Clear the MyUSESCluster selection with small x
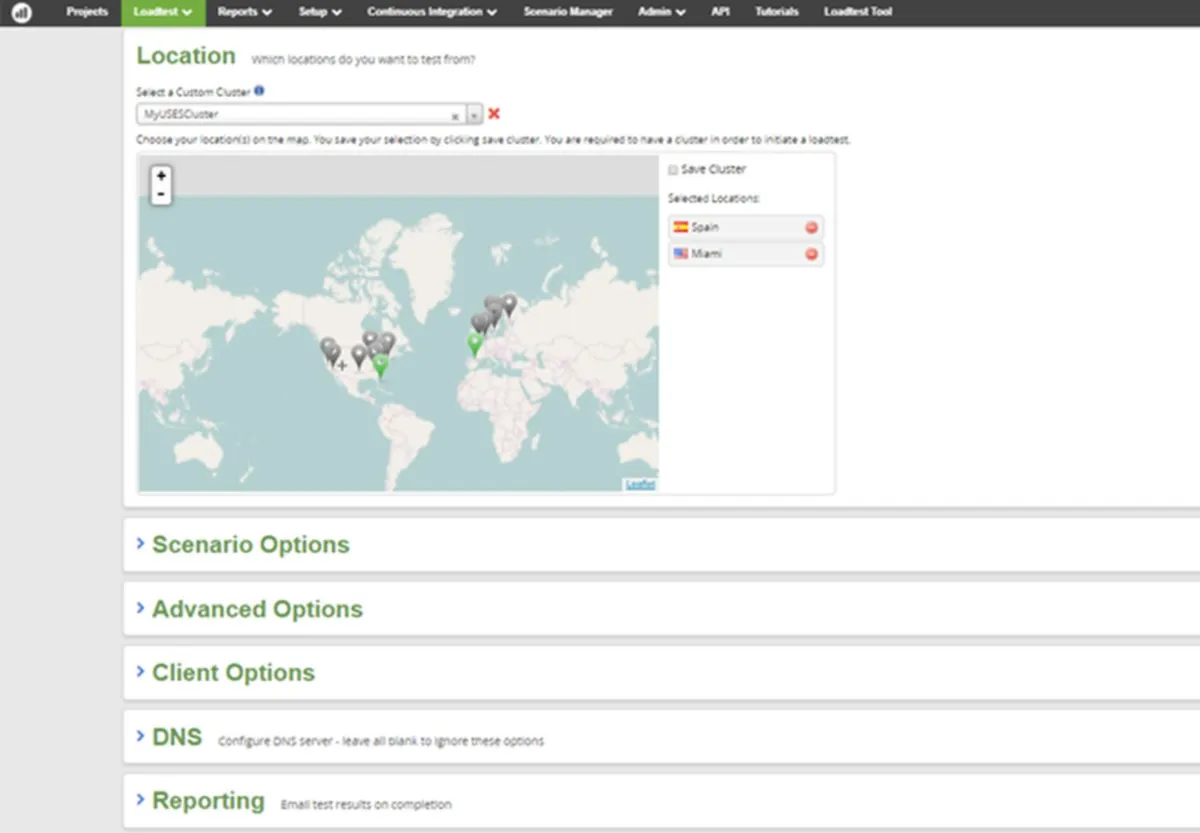Screen dimensions: 1200x833 pos(455,115)
